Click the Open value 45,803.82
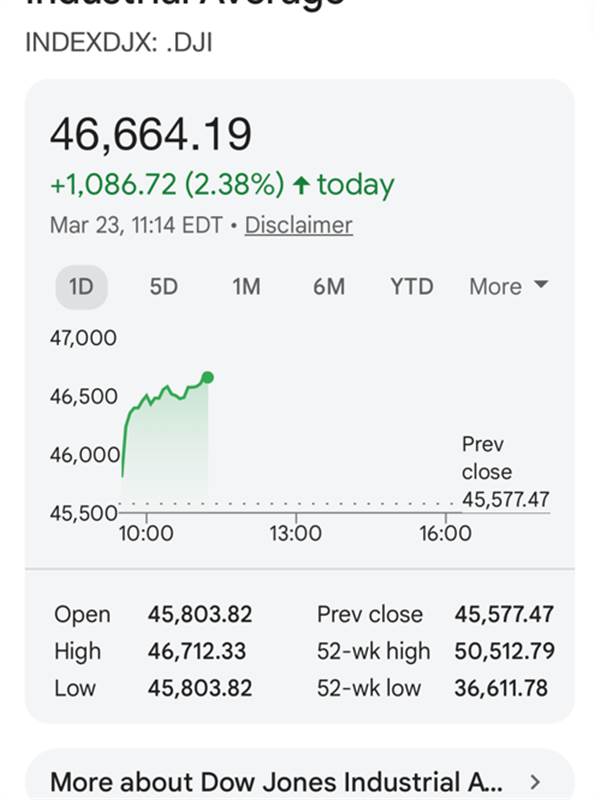 200,614
